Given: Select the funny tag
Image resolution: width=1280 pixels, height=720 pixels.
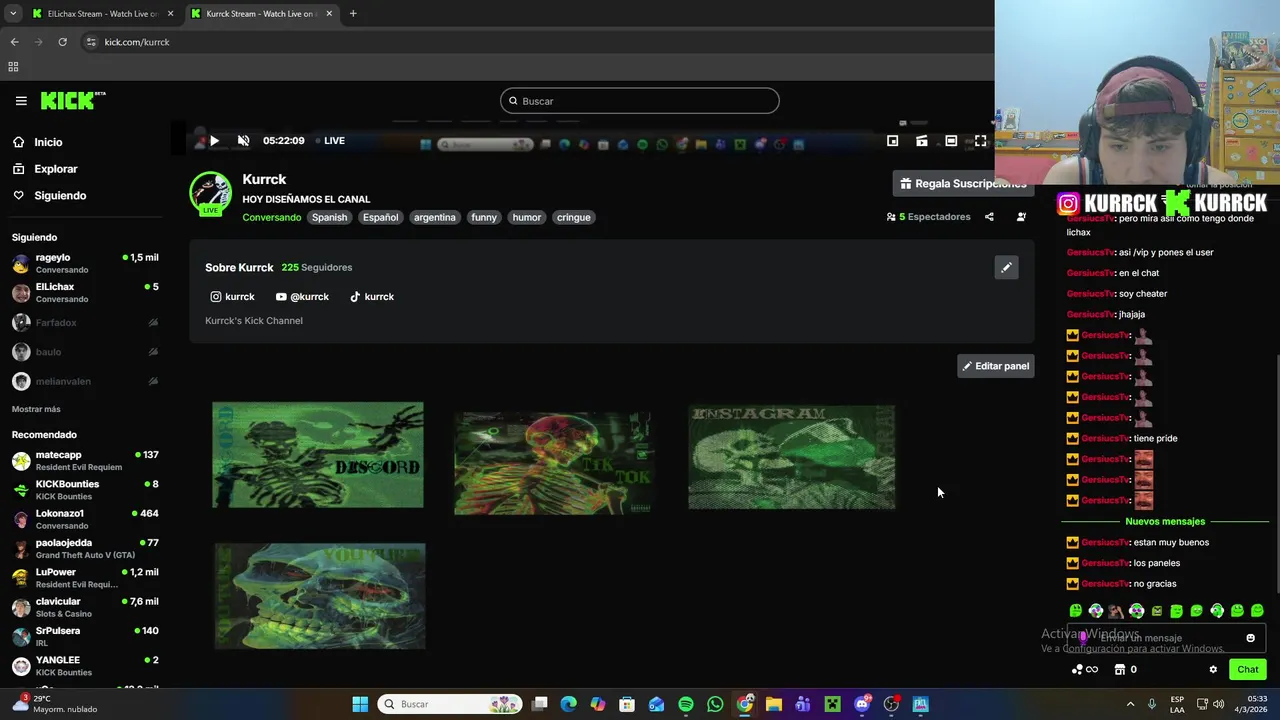Looking at the screenshot, I should [x=484, y=217].
